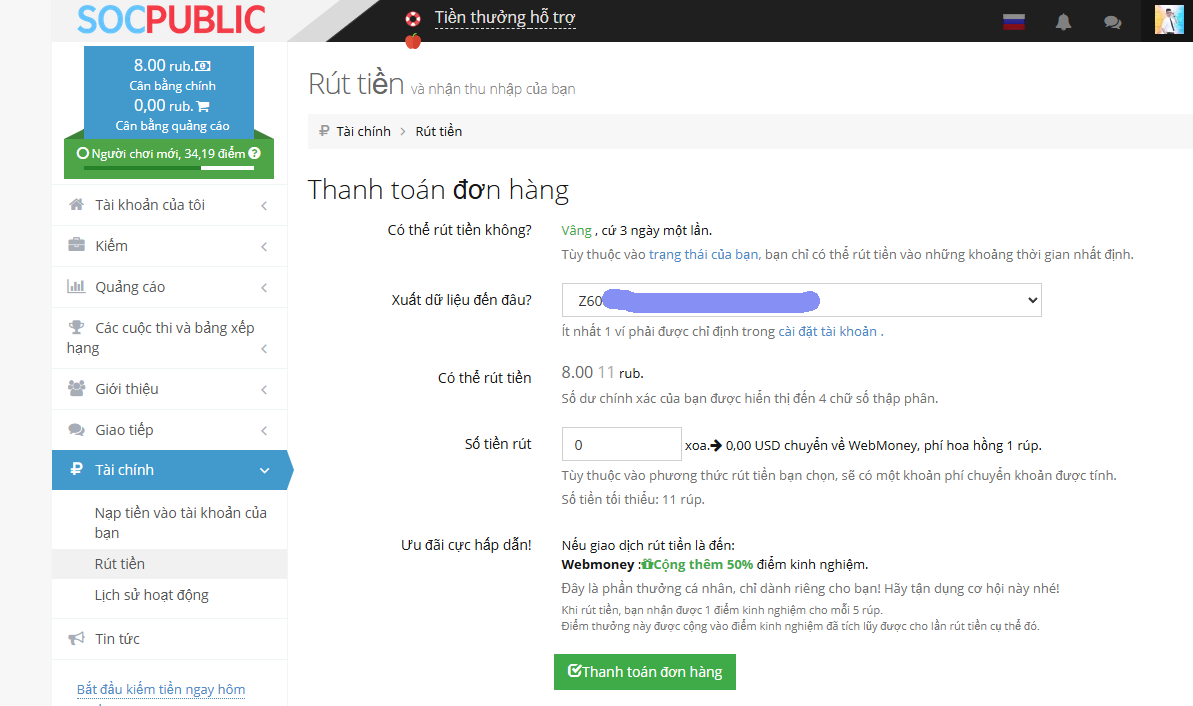Open the user profile avatar
The image size is (1193, 706).
pyautogui.click(x=1168, y=20)
